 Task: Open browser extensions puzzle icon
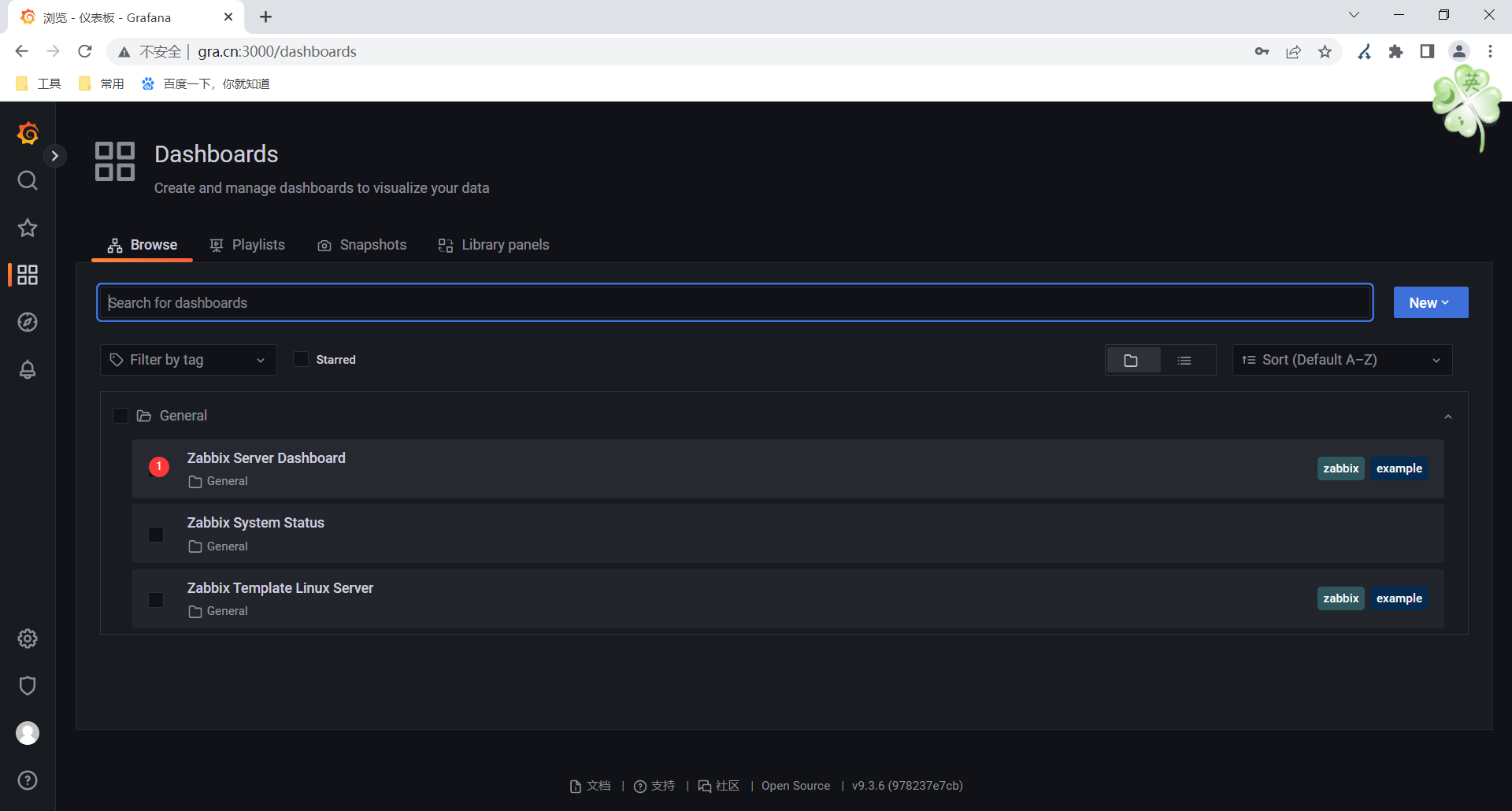(1395, 51)
